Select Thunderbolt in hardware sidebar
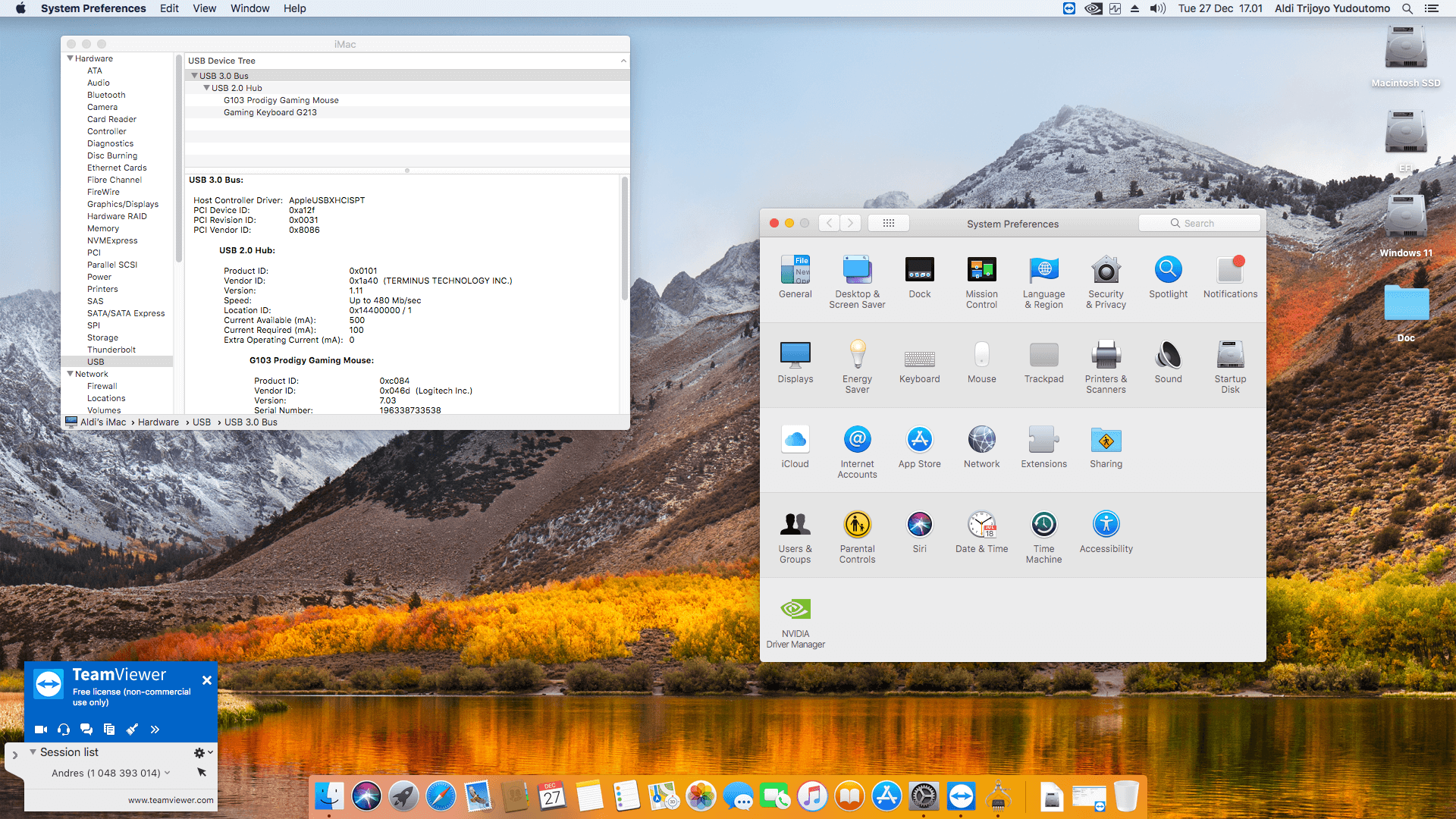1456x819 pixels. (x=111, y=350)
